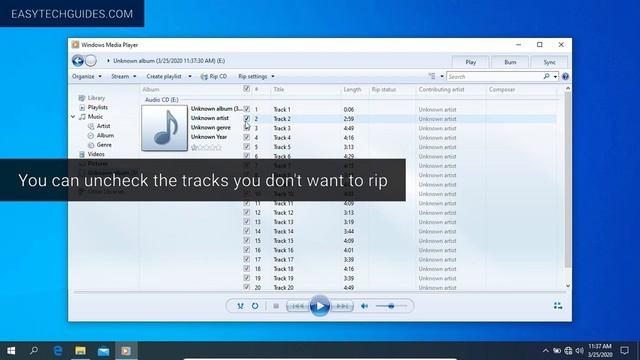640x360 pixels.
Task: Sort by the Length column header
Action: [x=352, y=89]
